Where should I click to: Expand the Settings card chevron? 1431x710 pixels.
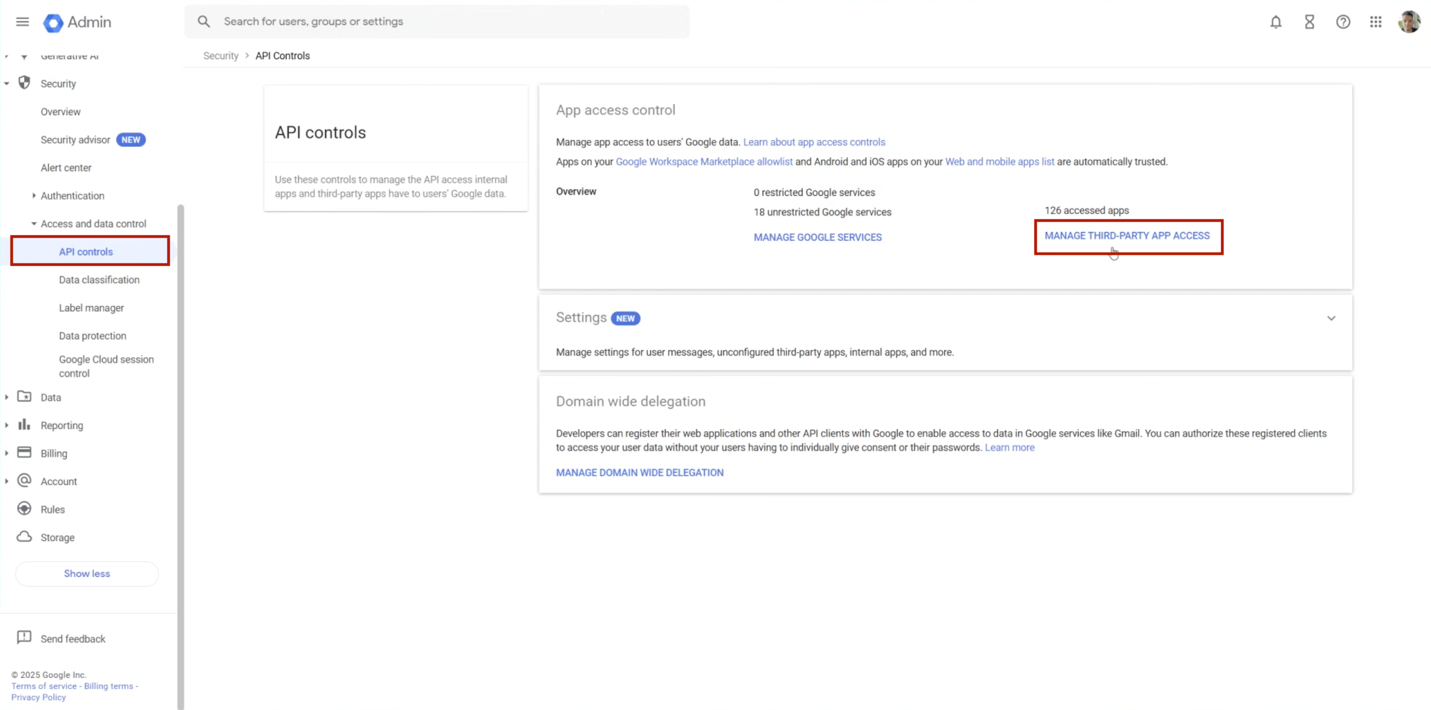pyautogui.click(x=1331, y=318)
